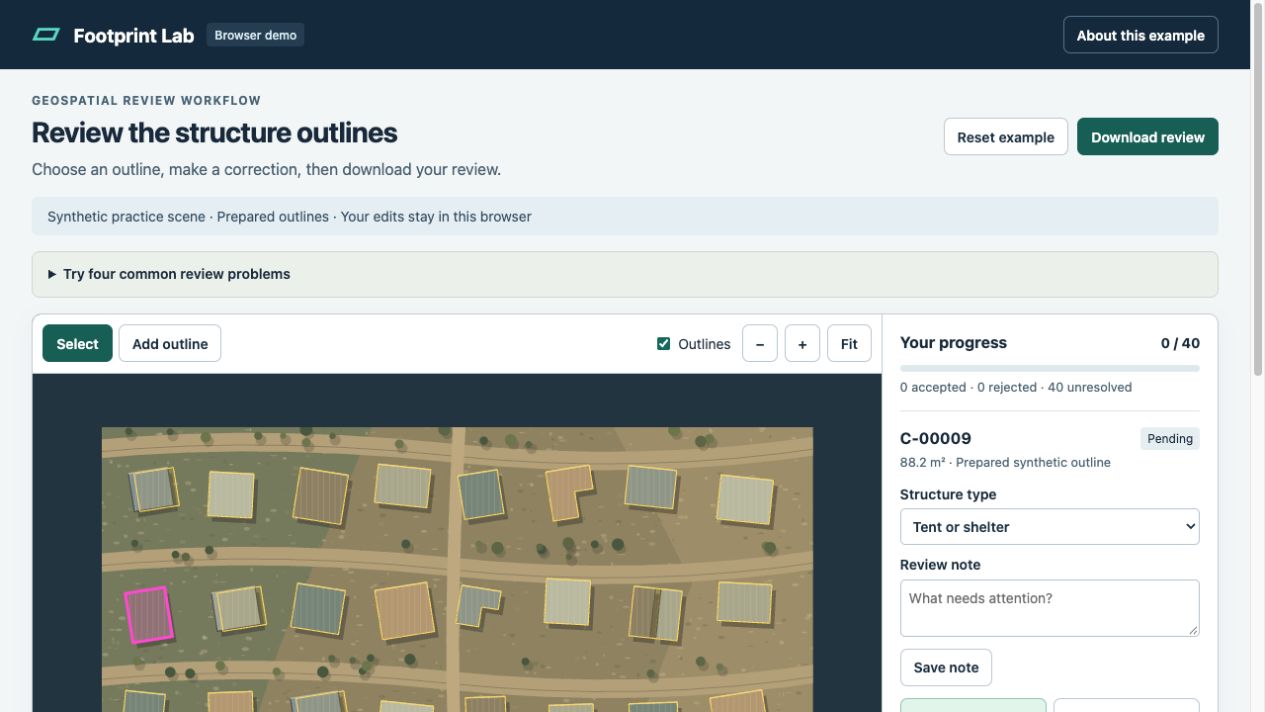Click '88.2 m² · Prepared synthetic outline' text
Image resolution: width=1265 pixels, height=712 pixels.
click(x=1005, y=462)
